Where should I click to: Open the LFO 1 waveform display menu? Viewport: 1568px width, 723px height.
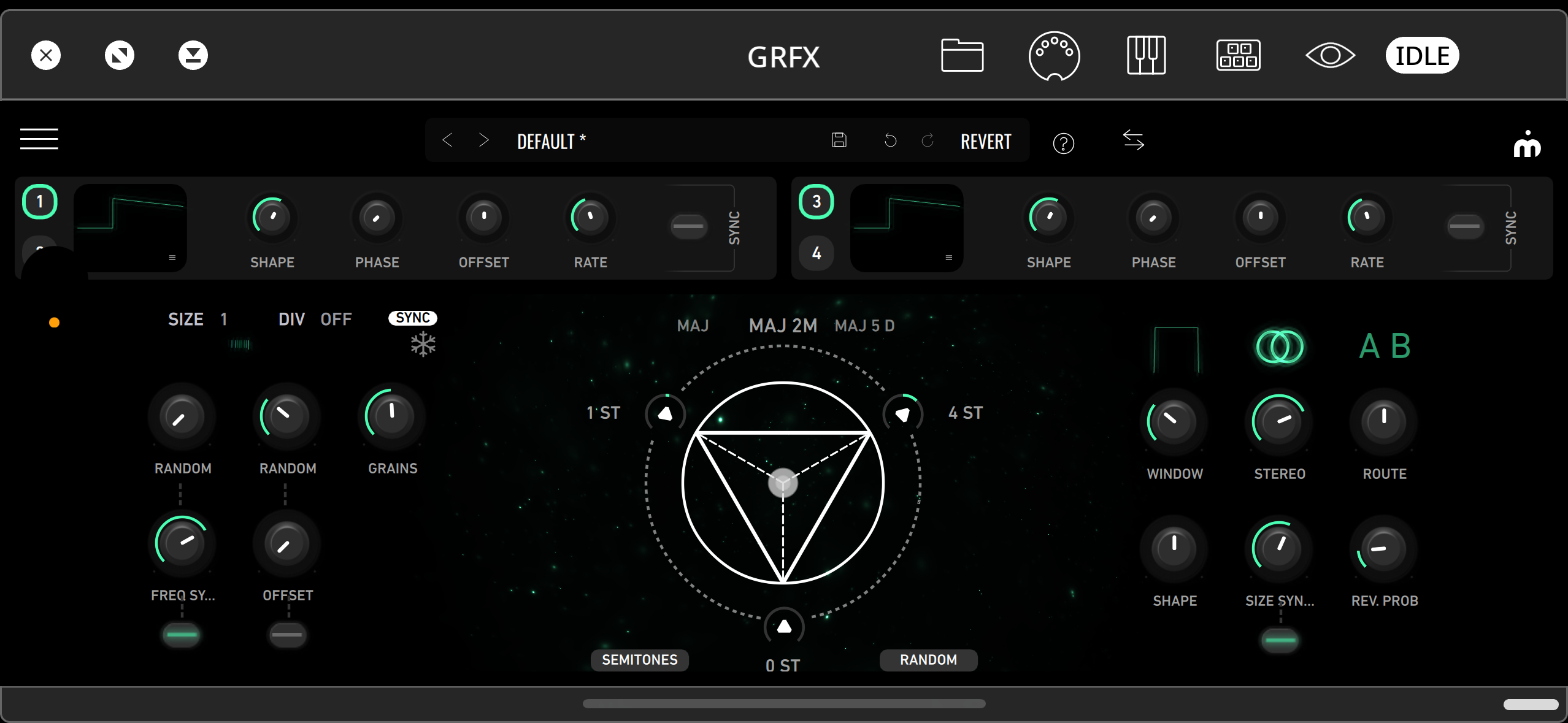coord(172,258)
